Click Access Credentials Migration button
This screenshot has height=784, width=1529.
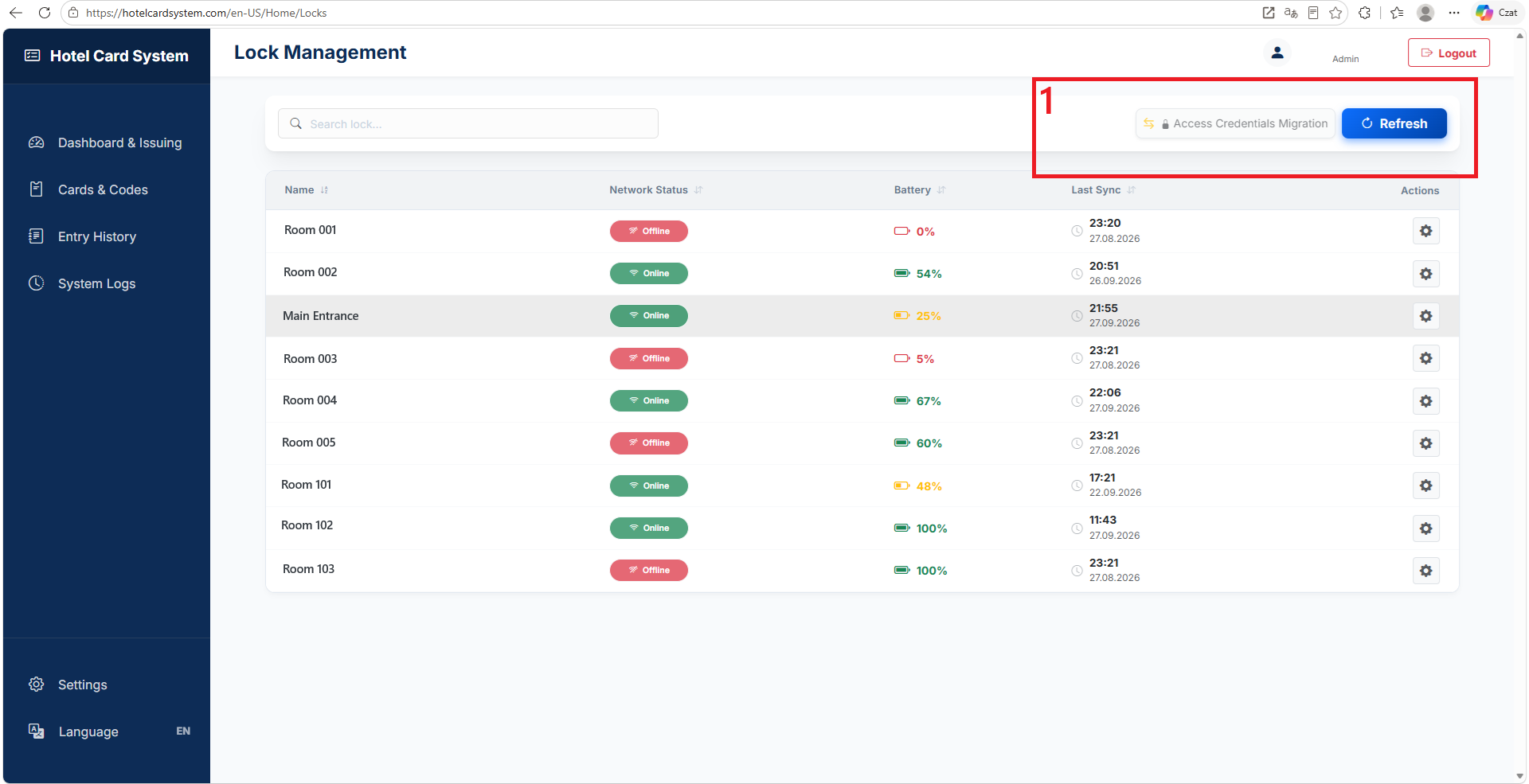[x=1235, y=123]
